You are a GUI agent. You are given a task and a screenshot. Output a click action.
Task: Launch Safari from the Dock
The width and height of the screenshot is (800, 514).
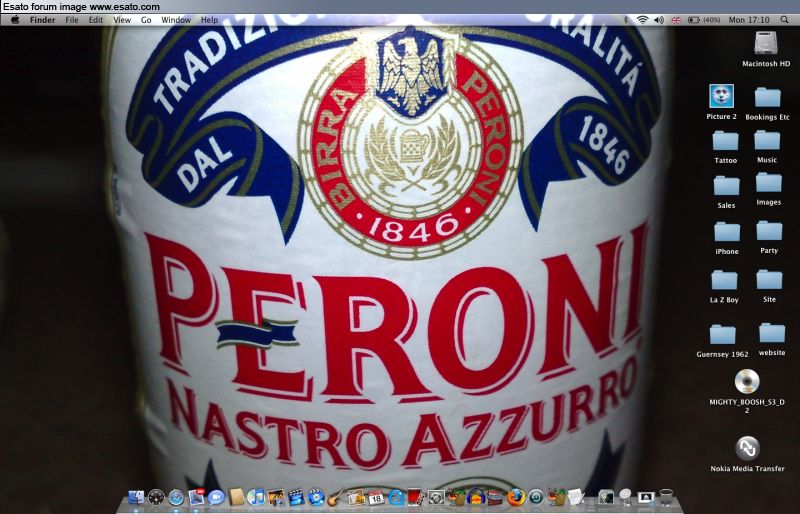[176, 497]
